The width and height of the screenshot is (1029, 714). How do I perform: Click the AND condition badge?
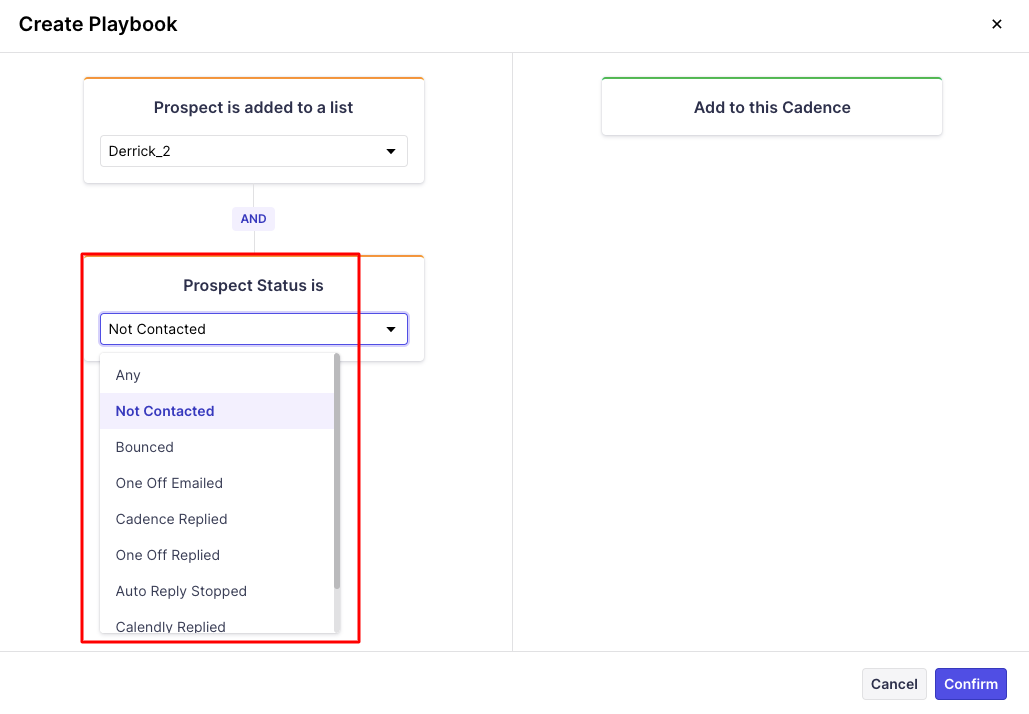(x=253, y=219)
